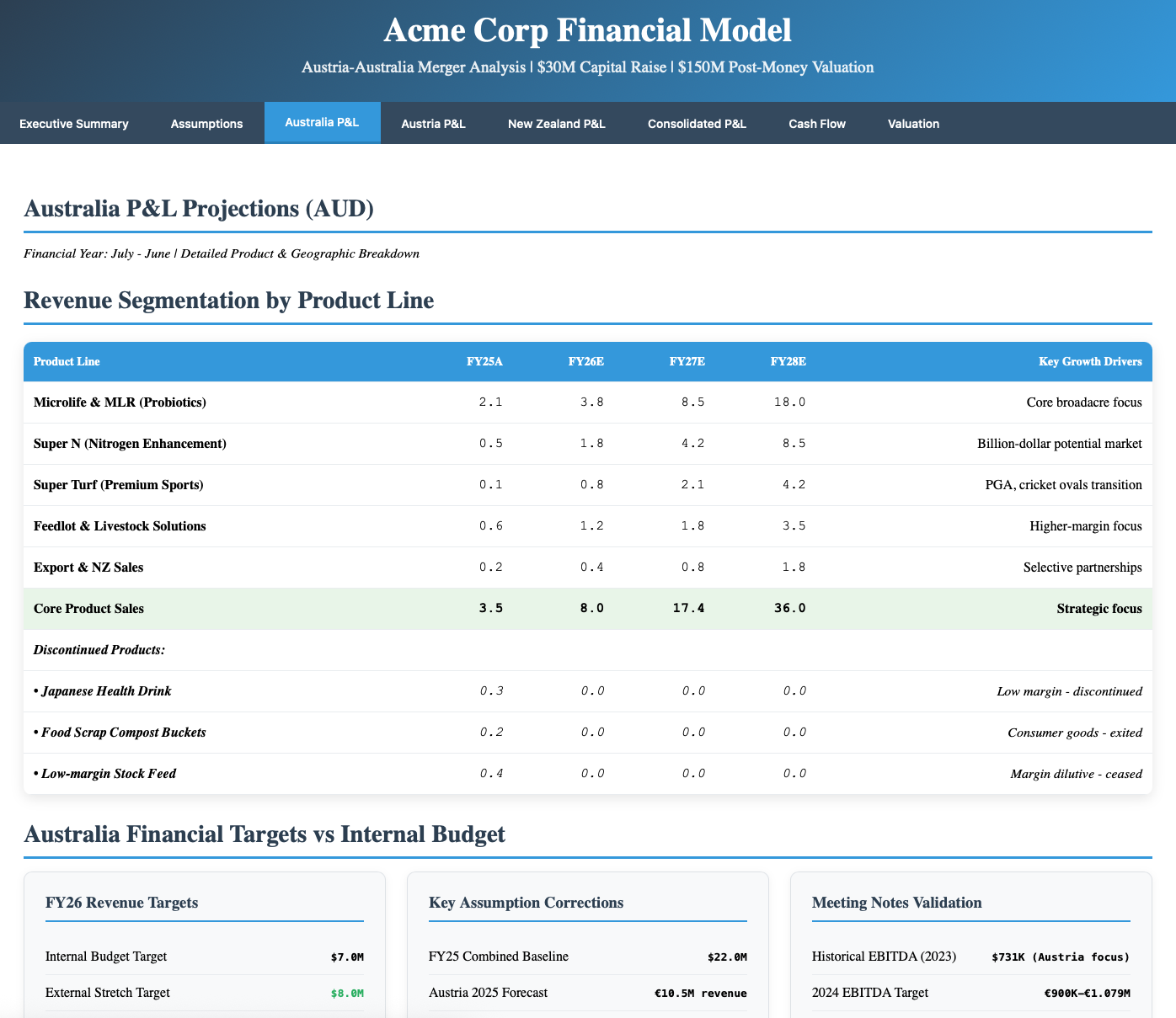
Task: Click the Product Line column header
Action: coord(67,362)
